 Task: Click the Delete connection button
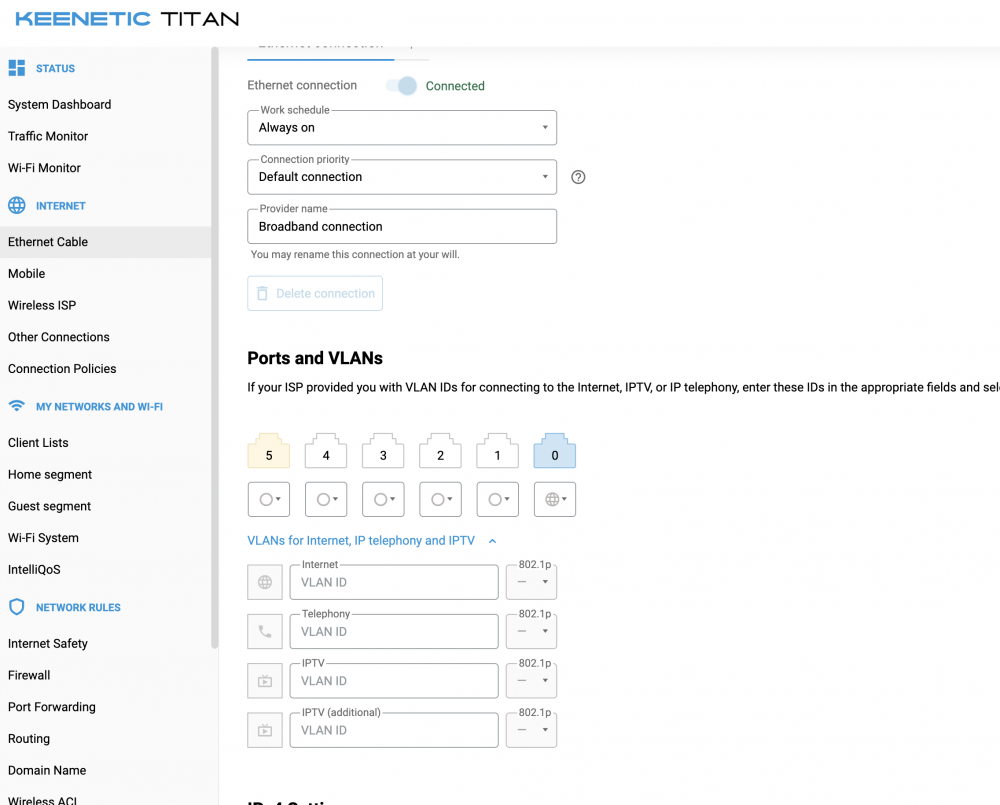315,294
